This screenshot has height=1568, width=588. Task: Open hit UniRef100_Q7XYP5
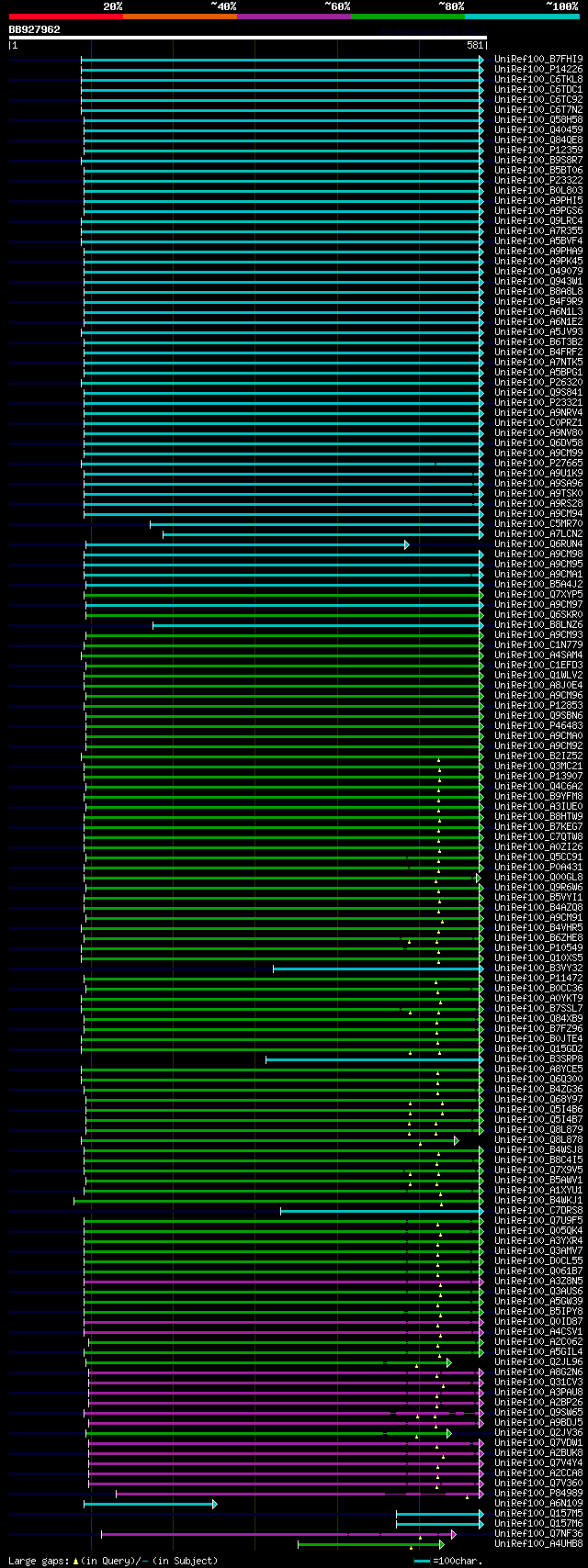pos(538,595)
